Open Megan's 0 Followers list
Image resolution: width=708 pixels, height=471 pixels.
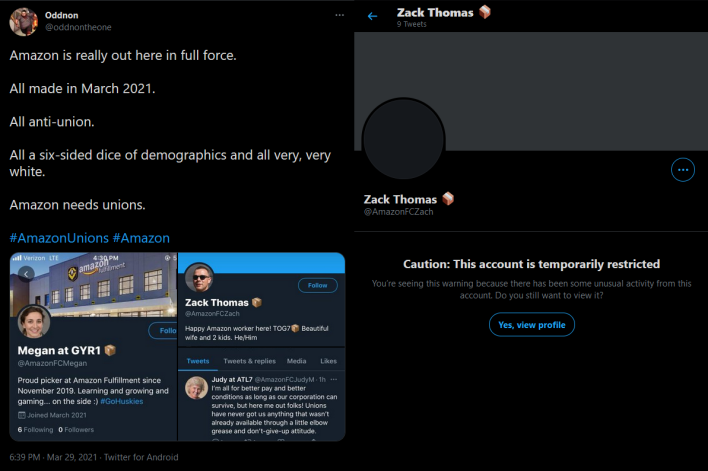(76, 429)
